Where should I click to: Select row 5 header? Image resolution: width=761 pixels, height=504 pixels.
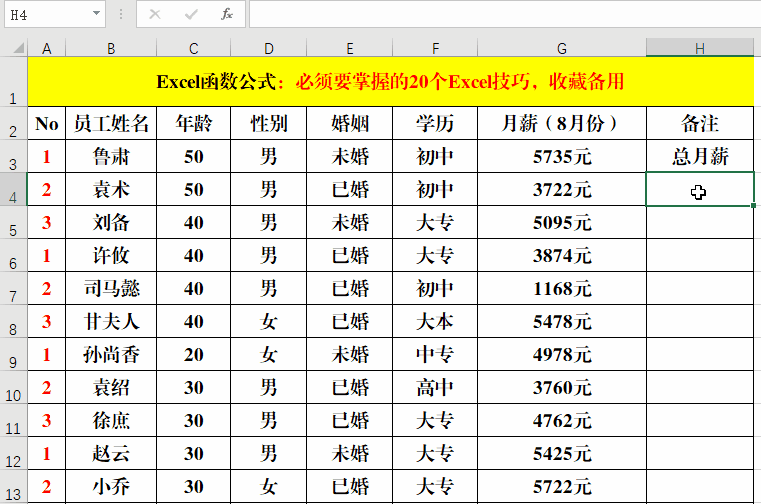pos(14,222)
